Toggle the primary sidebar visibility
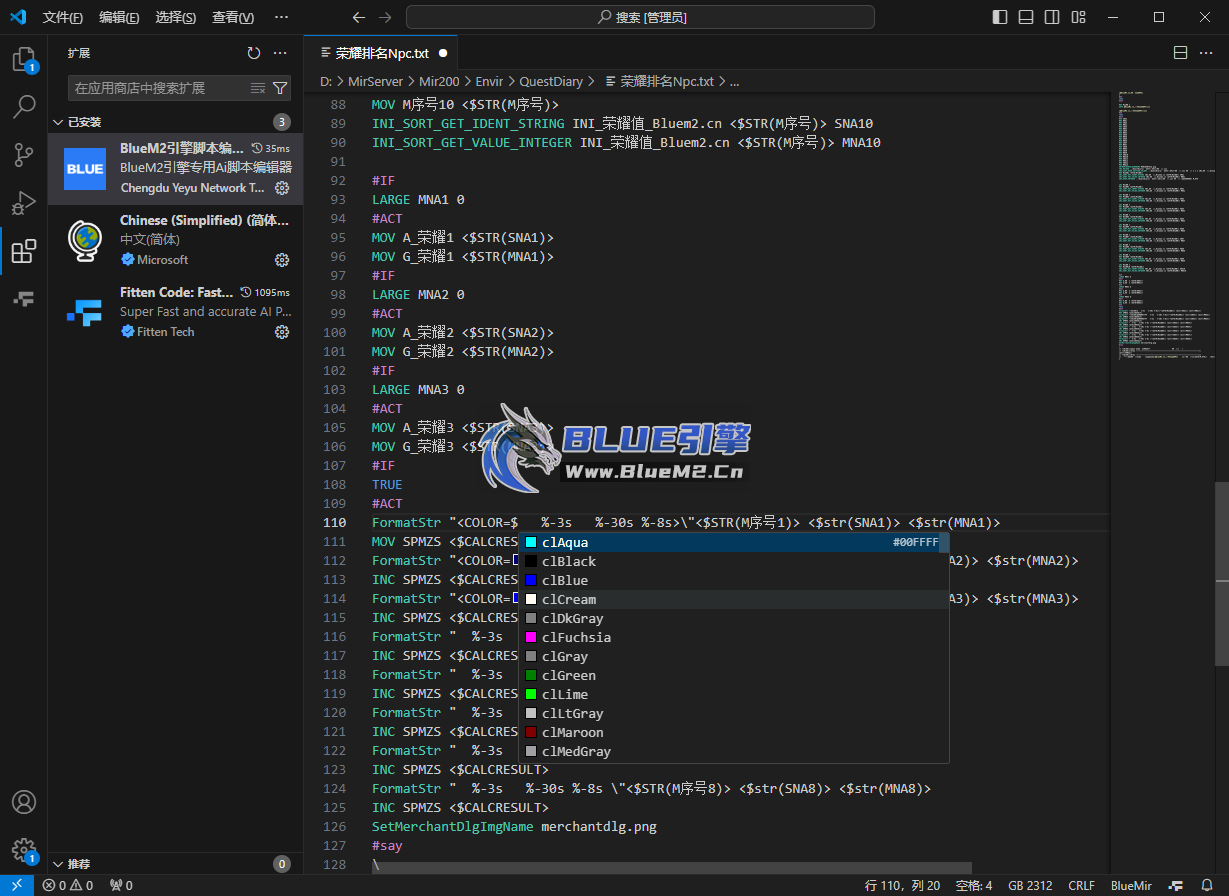This screenshot has width=1229, height=896. (x=1000, y=17)
